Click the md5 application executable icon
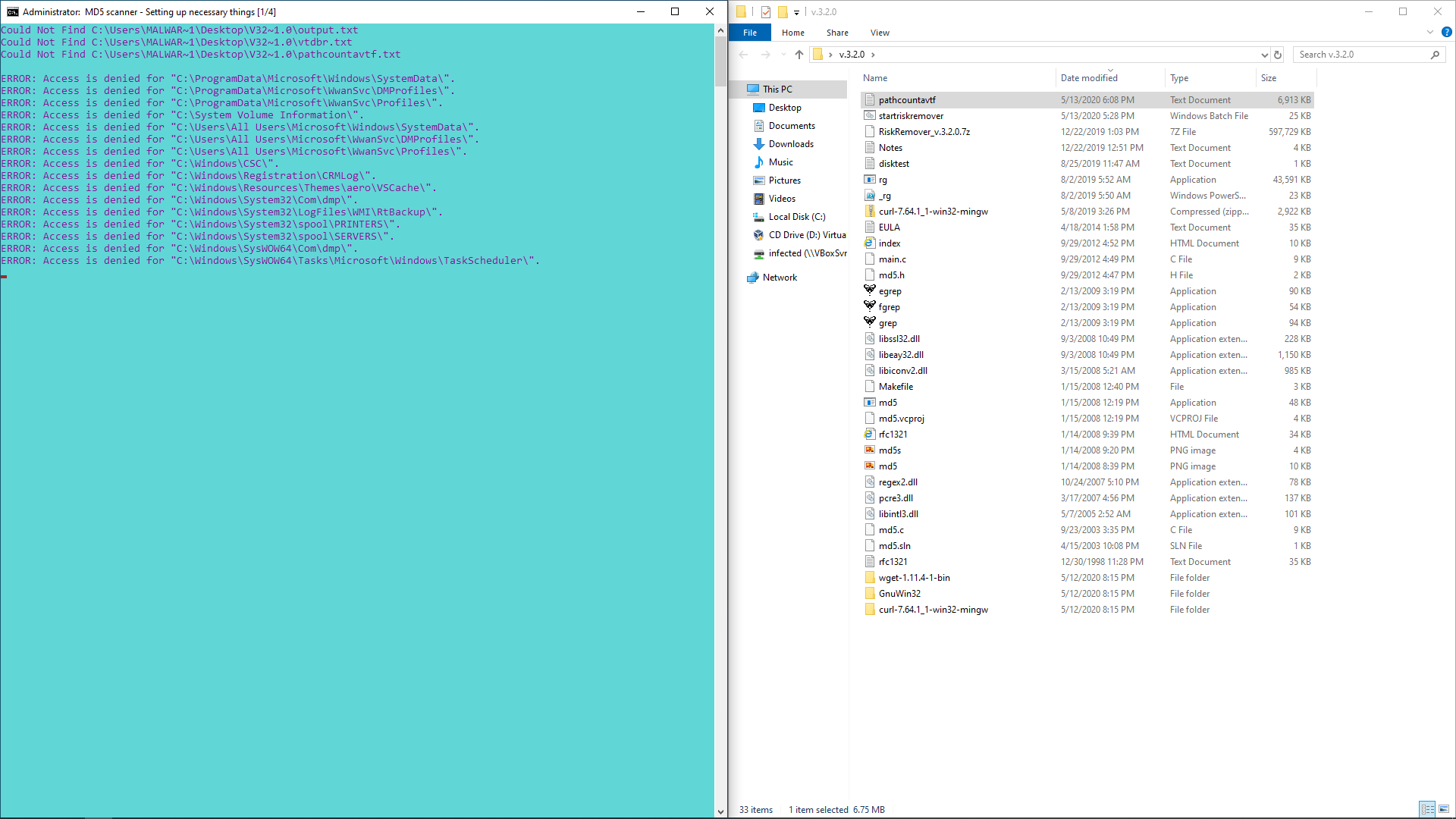This screenshot has height=819, width=1456. (869, 402)
